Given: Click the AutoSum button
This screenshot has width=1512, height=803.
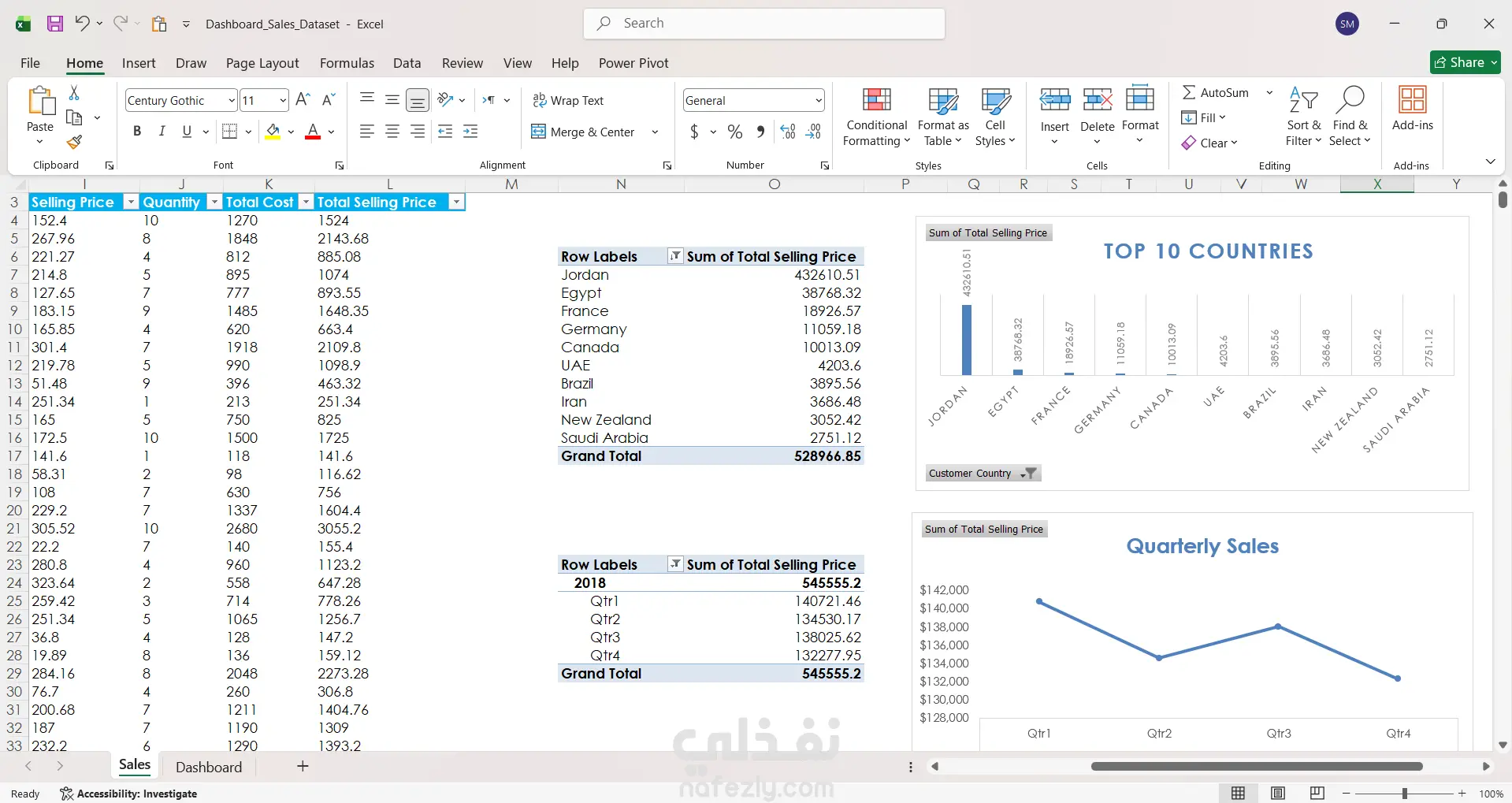Looking at the screenshot, I should coord(1216,93).
